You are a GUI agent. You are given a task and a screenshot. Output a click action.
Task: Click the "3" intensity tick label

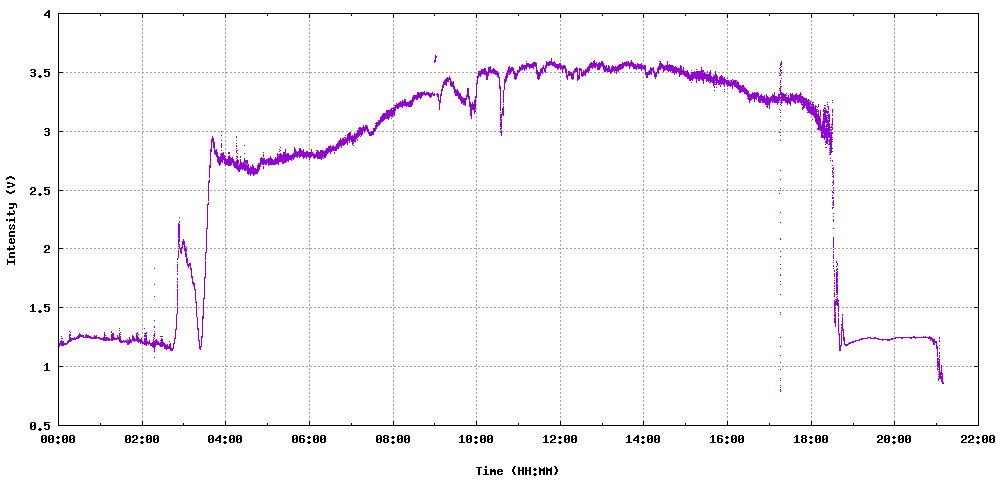[x=47, y=131]
